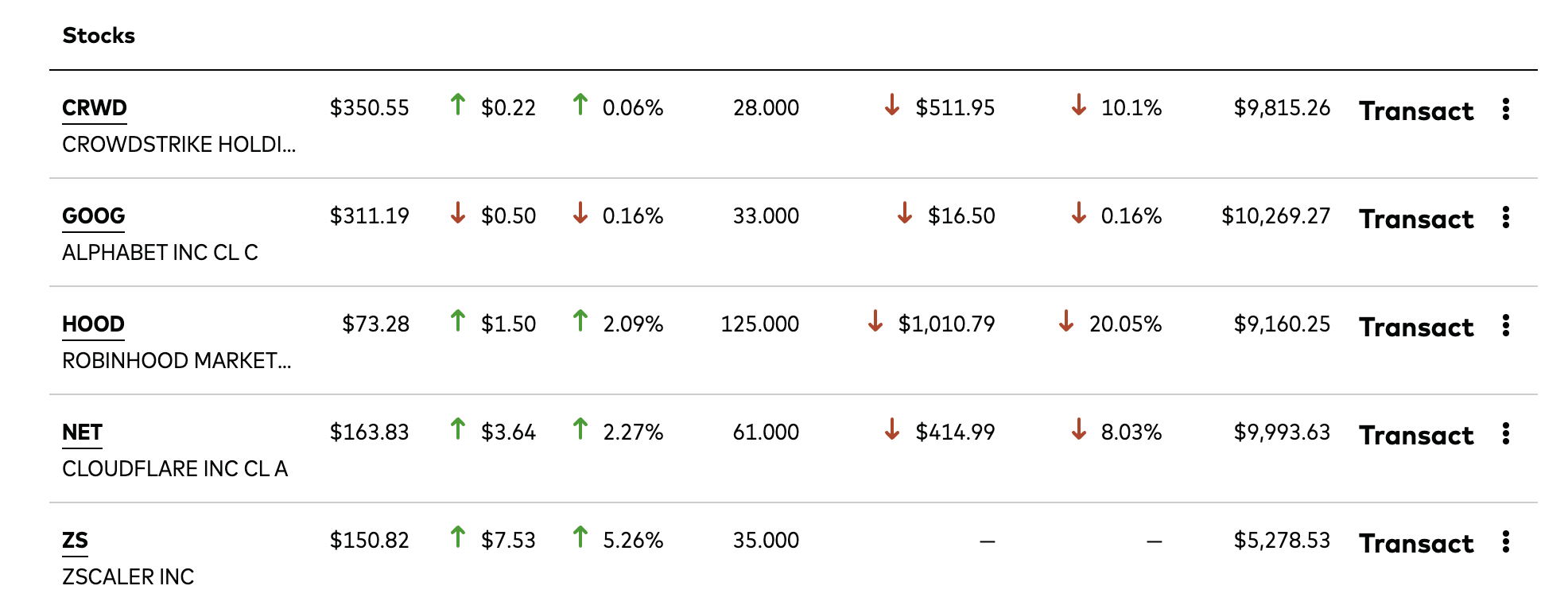Click Transact for Alphabet Inc
Image resolution: width=1568 pixels, height=609 pixels.
1416,219
